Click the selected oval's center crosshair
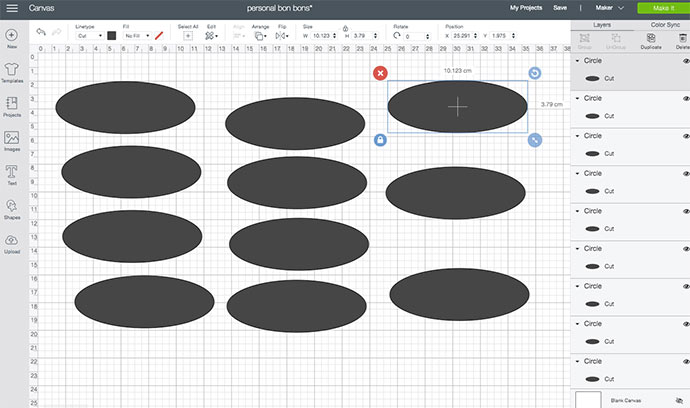The width and height of the screenshot is (690, 408). point(458,107)
